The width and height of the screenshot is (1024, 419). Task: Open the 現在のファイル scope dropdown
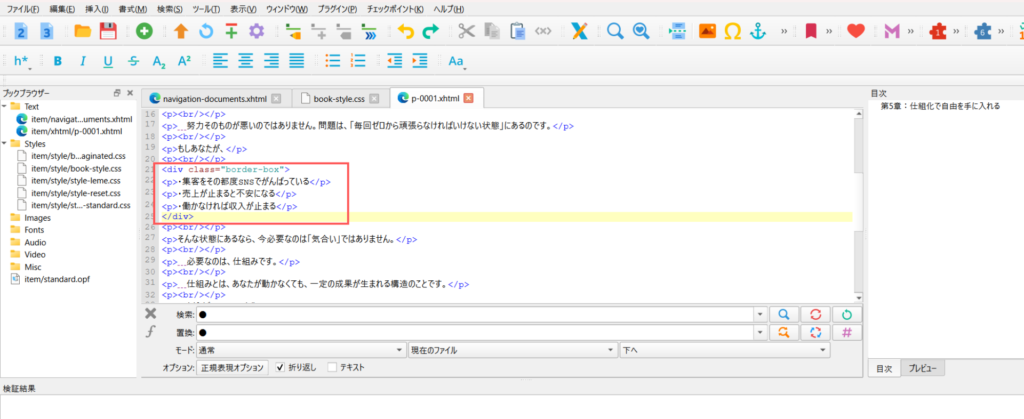coord(511,350)
